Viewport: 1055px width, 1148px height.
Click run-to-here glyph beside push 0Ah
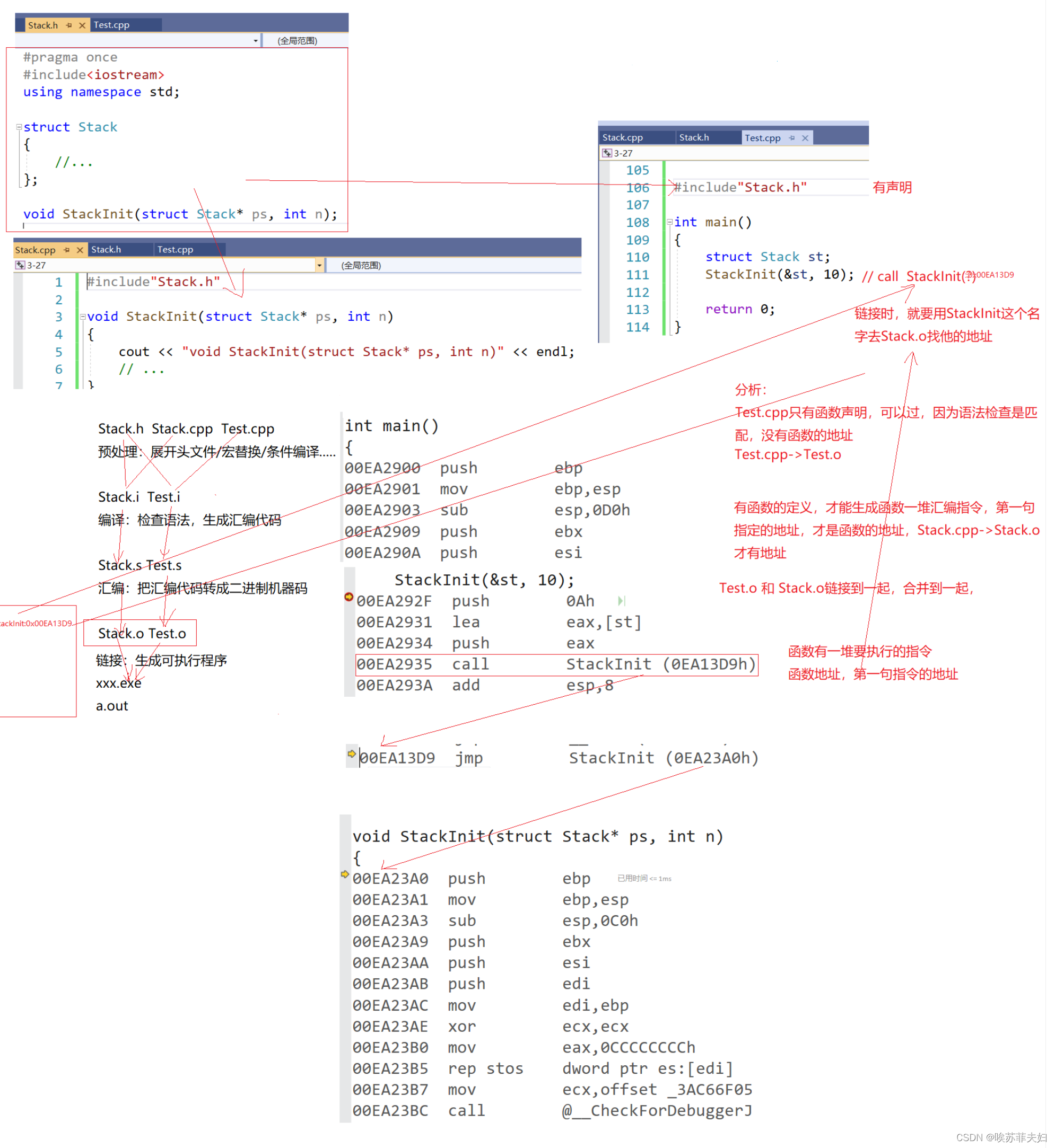tap(622, 601)
